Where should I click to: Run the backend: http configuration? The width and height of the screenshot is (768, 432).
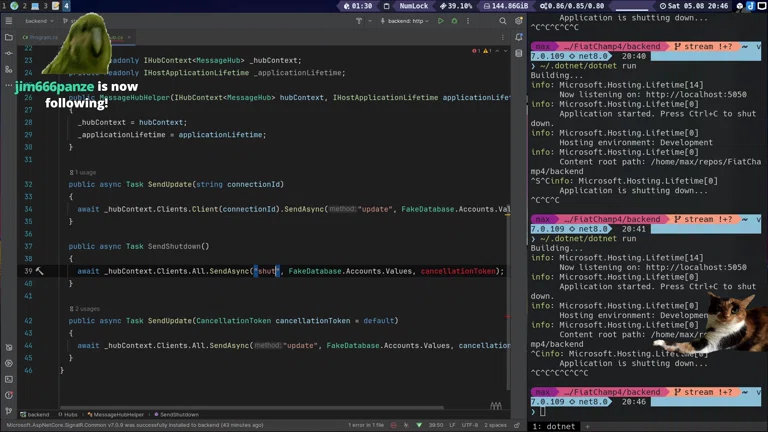(440, 20)
